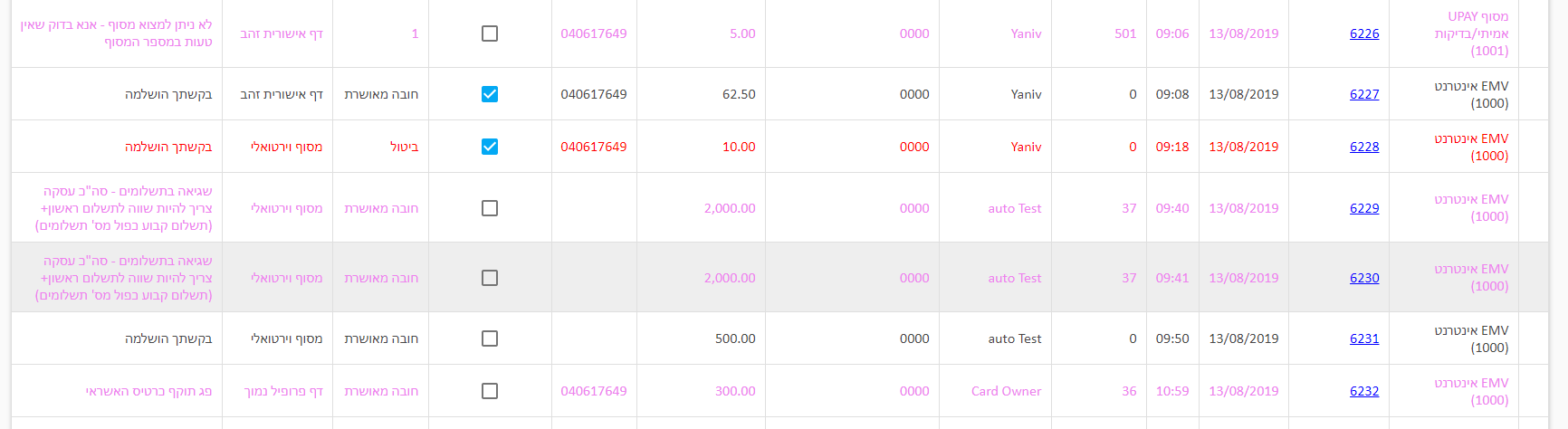Tick the checkbox in transaction 6229 row

490,208
